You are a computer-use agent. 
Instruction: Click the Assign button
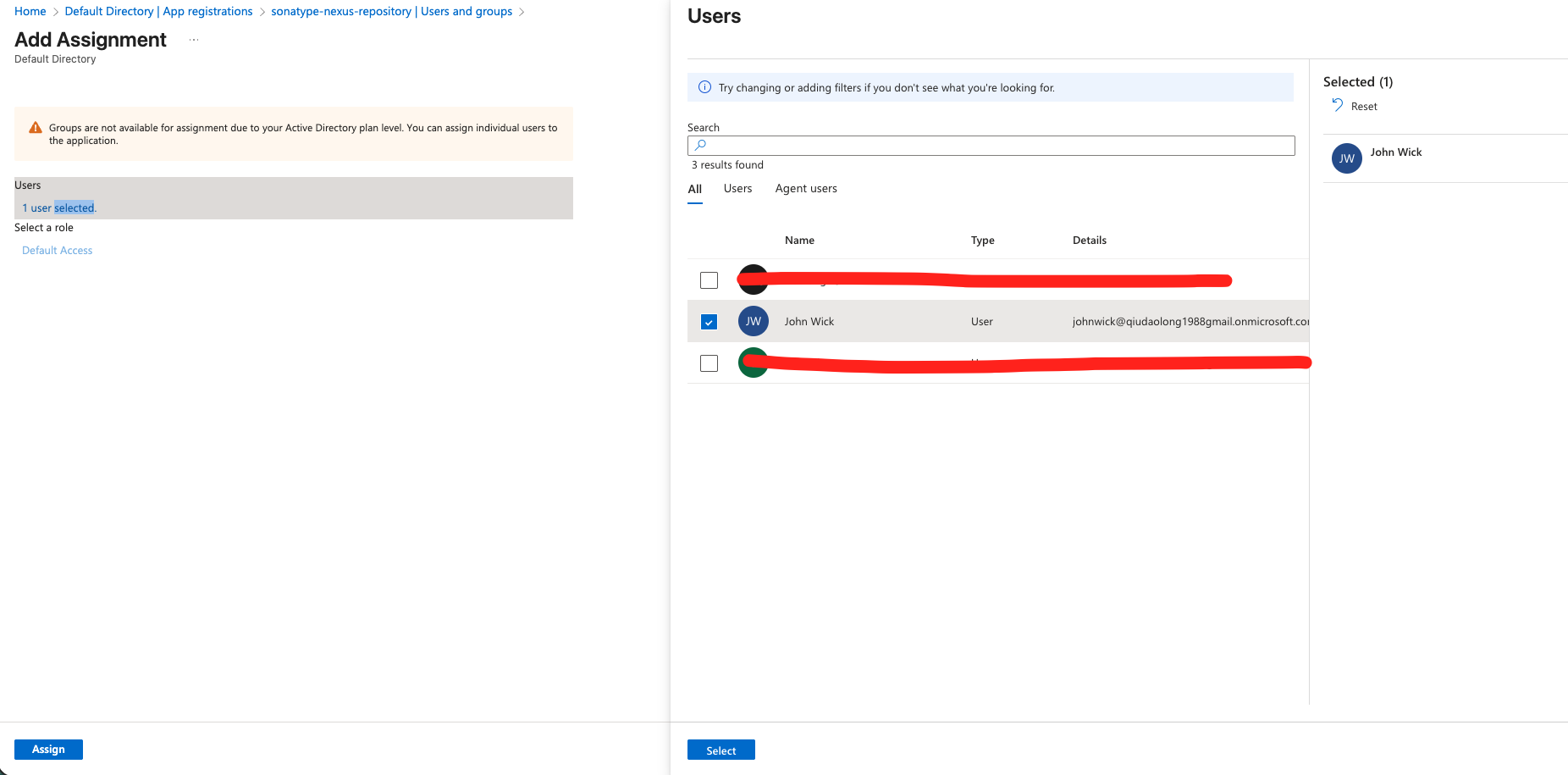click(48, 749)
